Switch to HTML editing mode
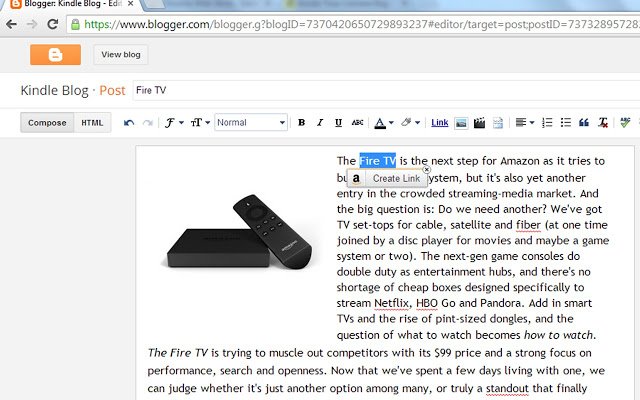Screen dimensions: 640x400 click(92, 123)
